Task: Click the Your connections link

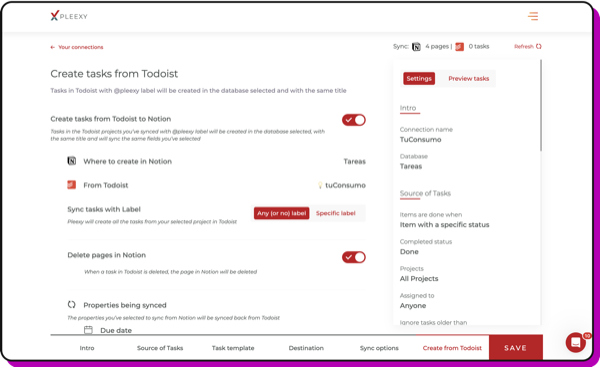Action: coord(81,47)
